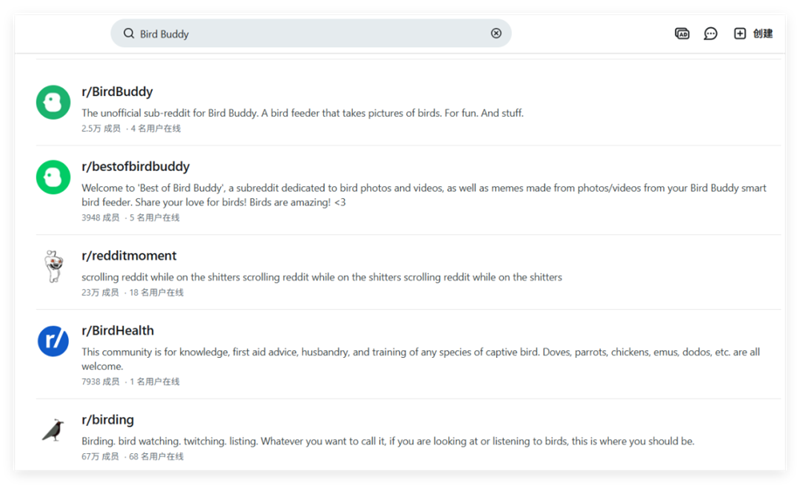Go to the r/redditmoment community
The width and height of the screenshot is (800, 485).
point(129,256)
